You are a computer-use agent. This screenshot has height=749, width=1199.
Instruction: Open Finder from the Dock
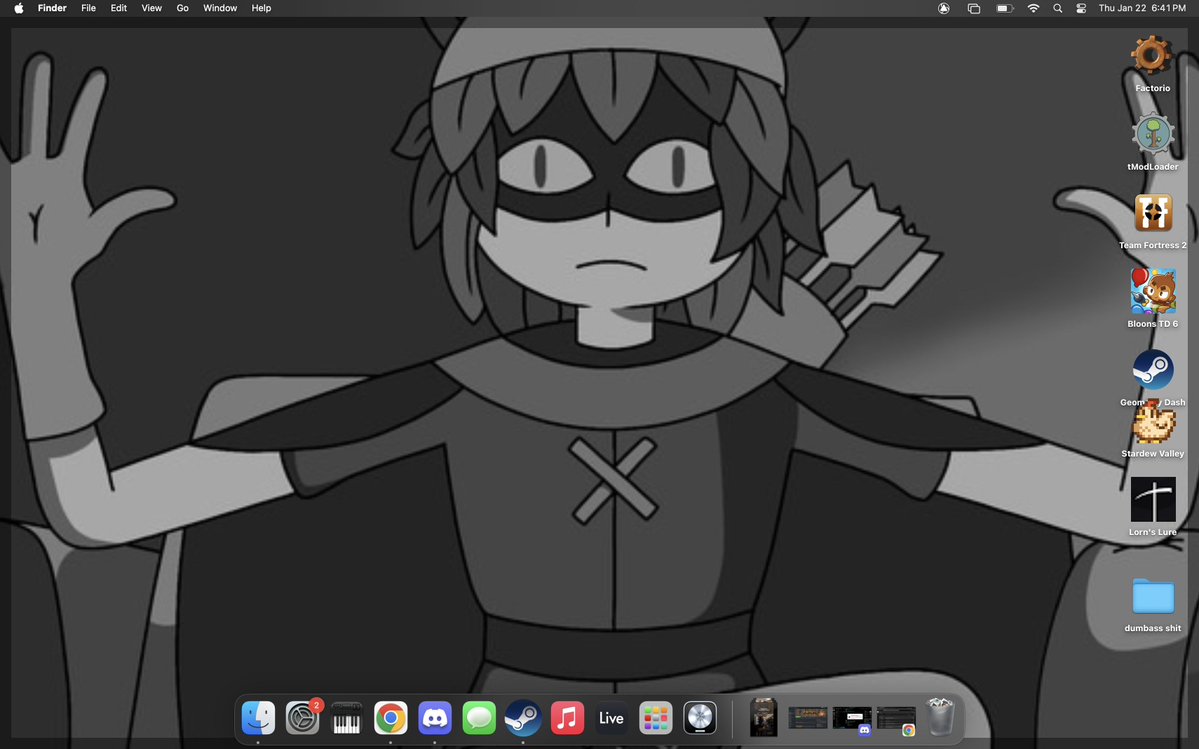pyautogui.click(x=258, y=718)
